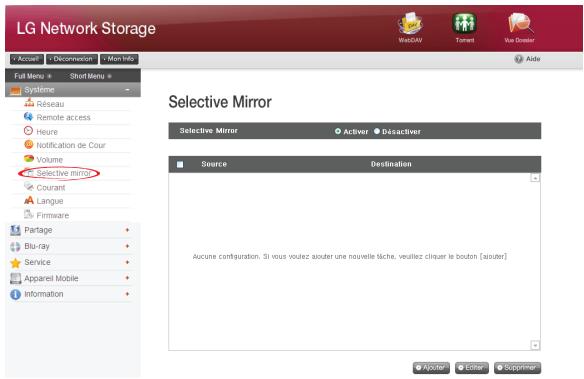Click the Information icon
The height and width of the screenshot is (379, 584).
[x=15, y=294]
